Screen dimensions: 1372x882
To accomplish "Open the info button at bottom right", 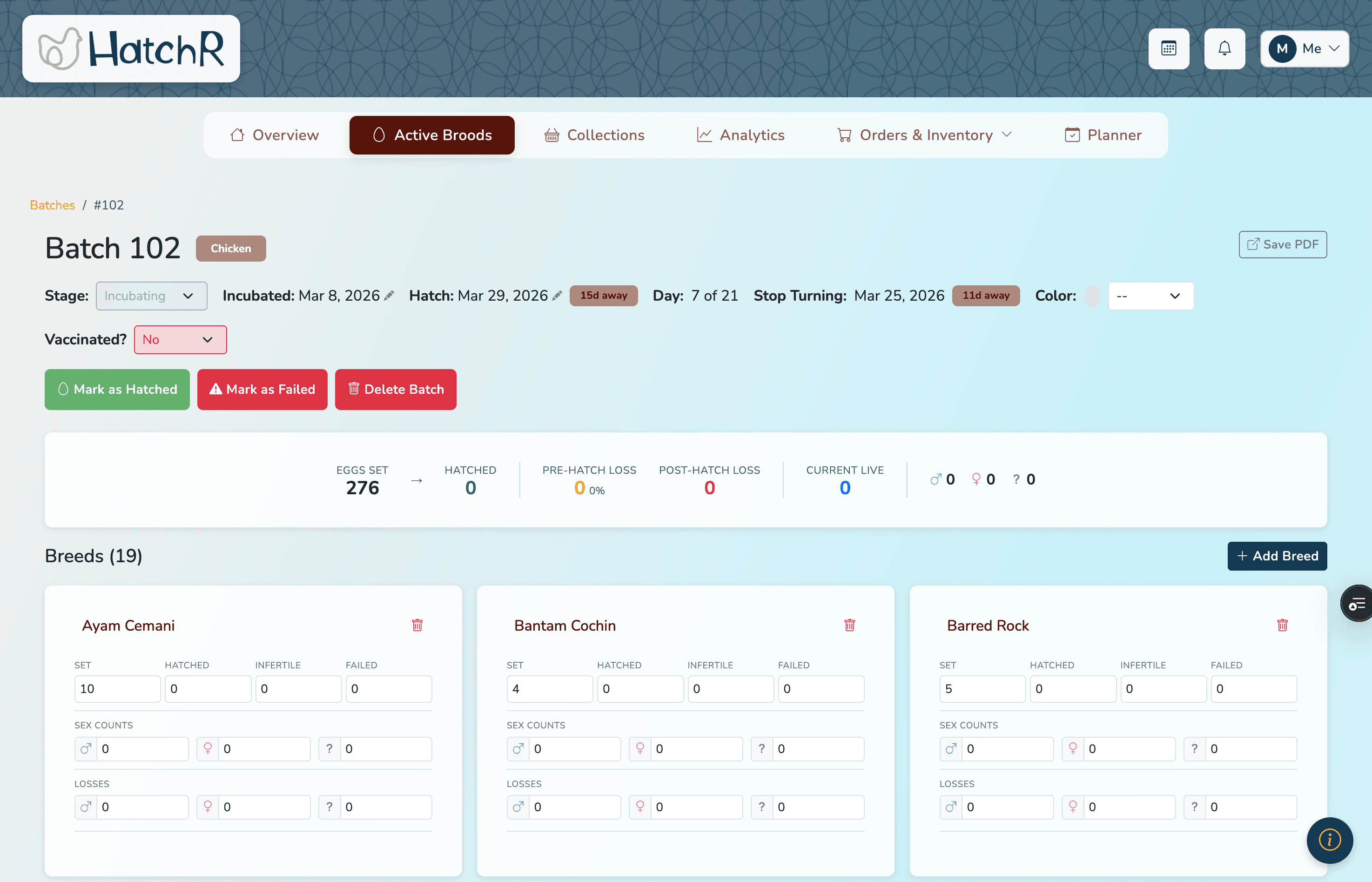I will (x=1330, y=840).
